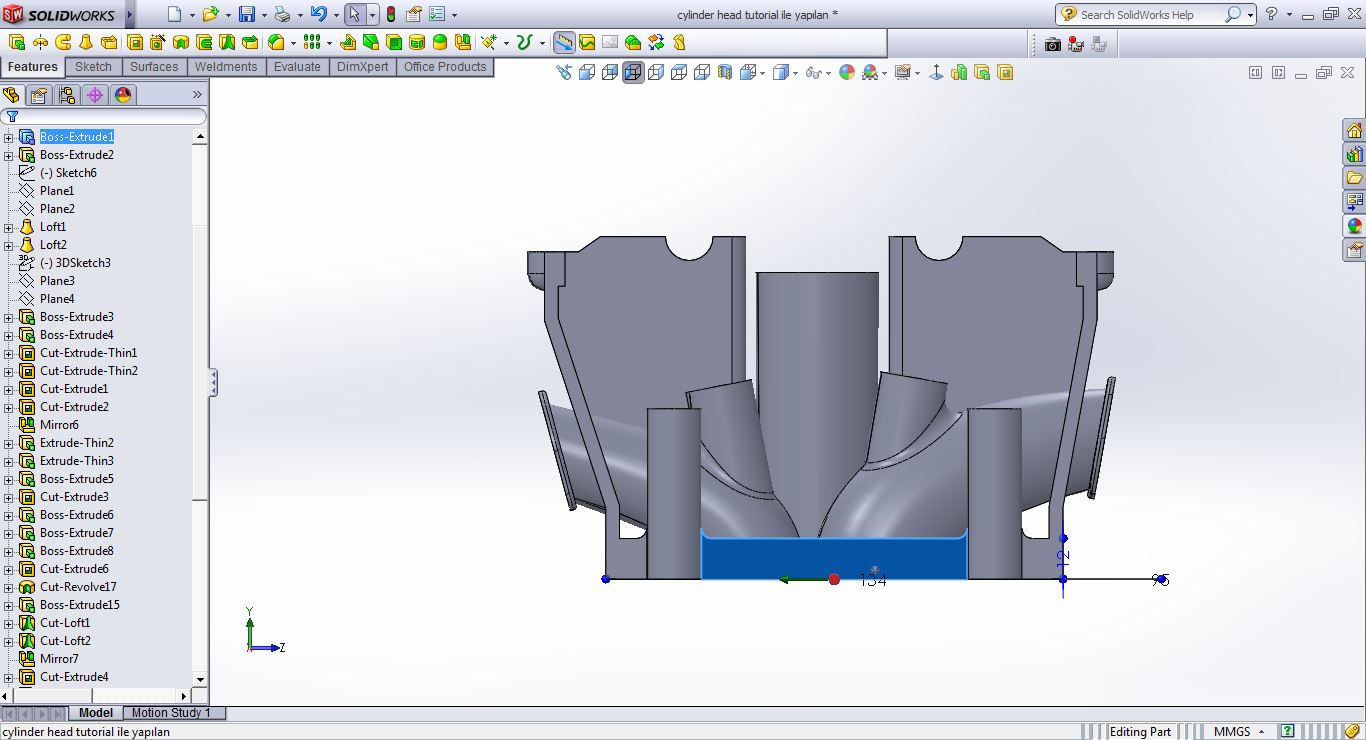Open the ConfigurationManager tab icon
The image size is (1366, 740).
(67, 95)
